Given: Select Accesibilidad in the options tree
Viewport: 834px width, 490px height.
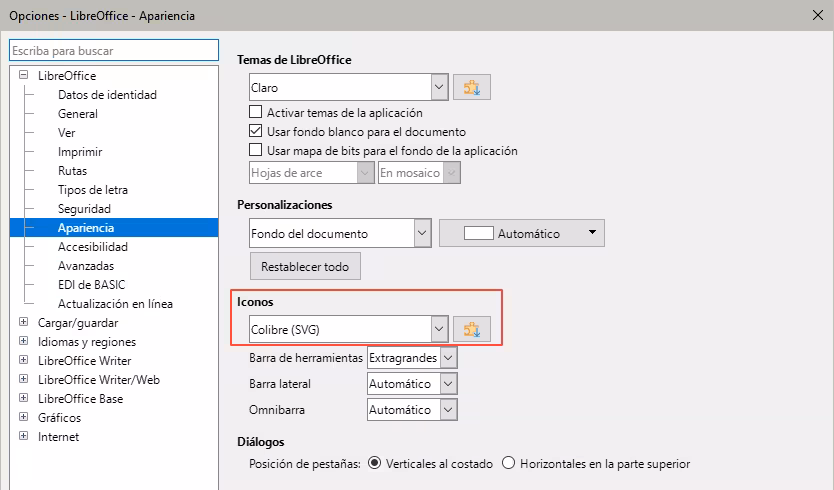Looking at the screenshot, I should [93, 247].
